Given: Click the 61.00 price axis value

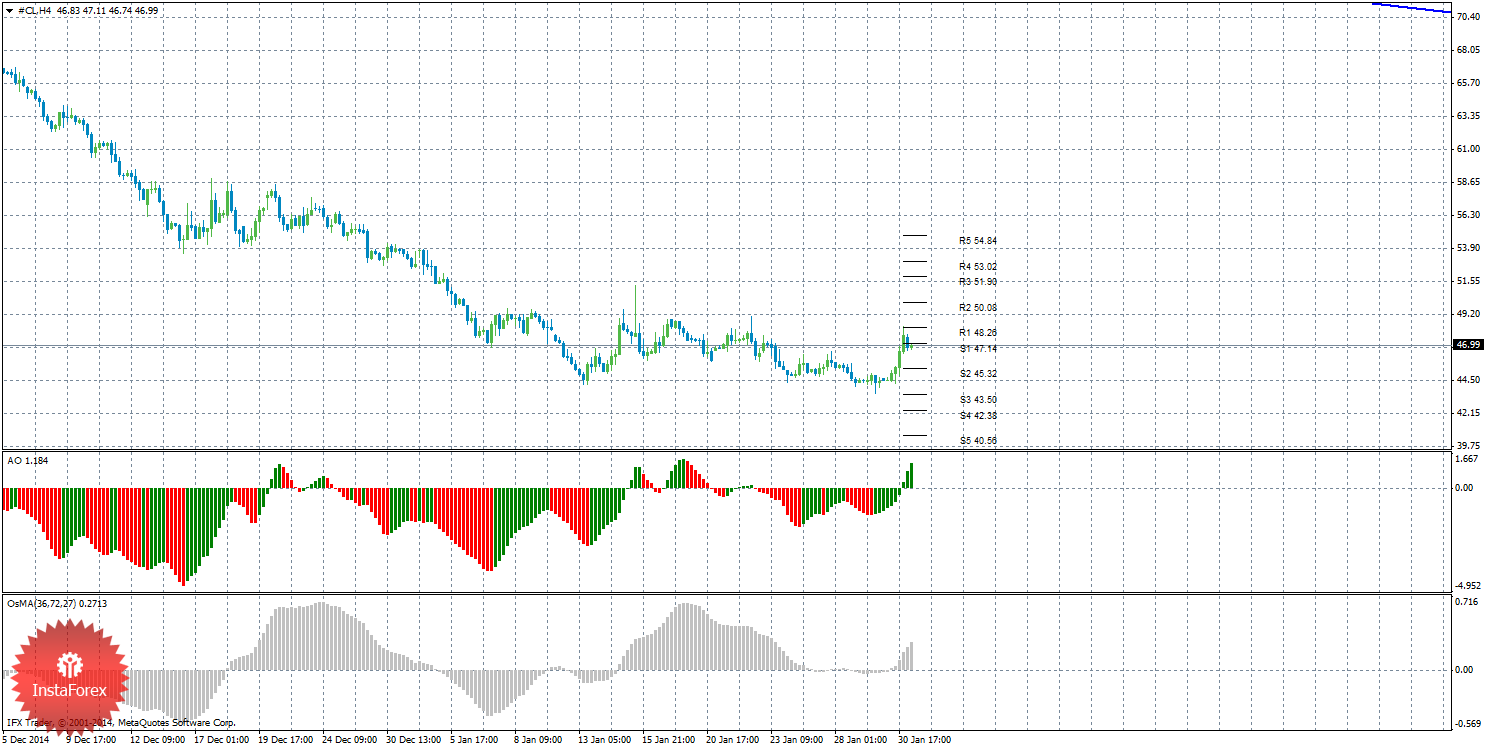Looking at the screenshot, I should point(1469,149).
